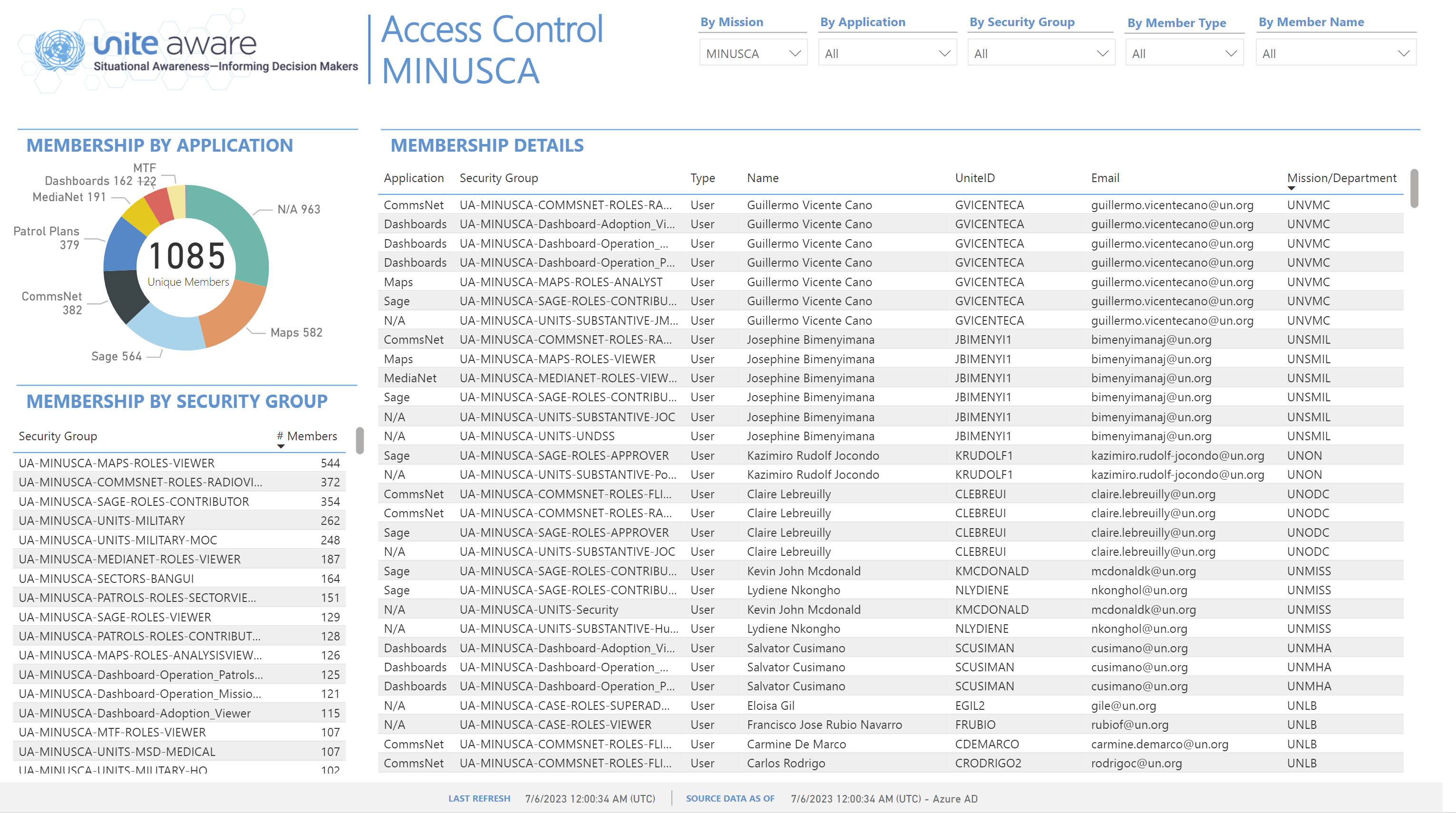The width and height of the screenshot is (1456, 813).
Task: Click the Mission/Department column header
Action: [x=1341, y=178]
